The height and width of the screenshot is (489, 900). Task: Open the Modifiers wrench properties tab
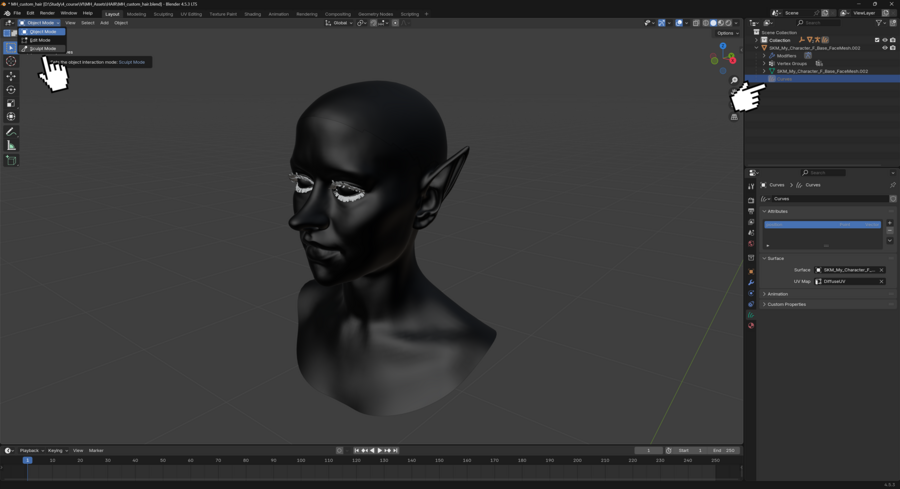751,283
